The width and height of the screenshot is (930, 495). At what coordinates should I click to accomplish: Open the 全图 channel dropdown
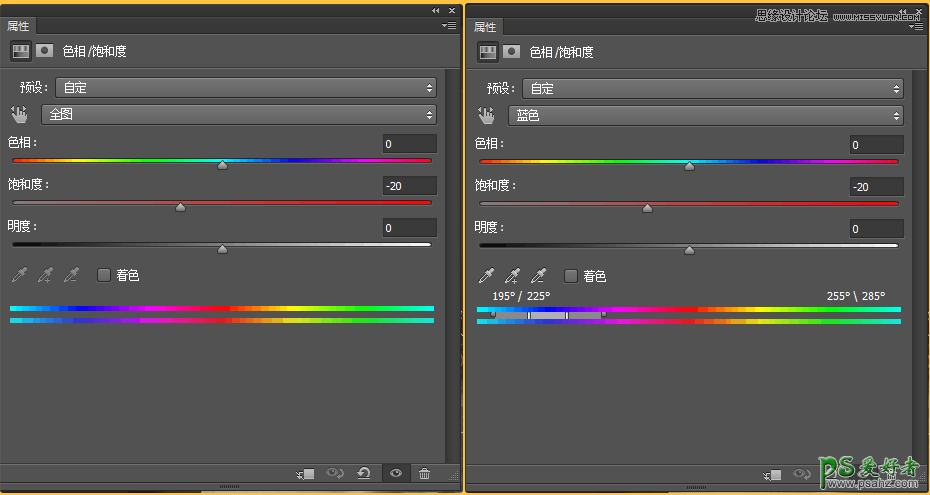(238, 114)
